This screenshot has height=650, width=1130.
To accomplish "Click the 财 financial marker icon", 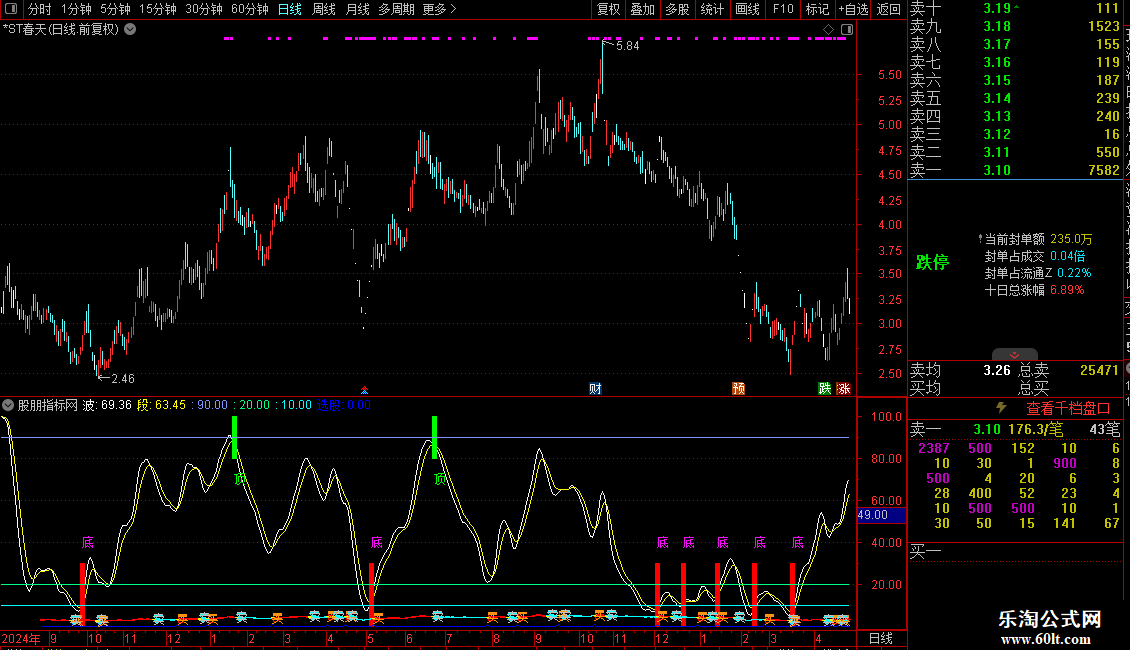I will (595, 388).
